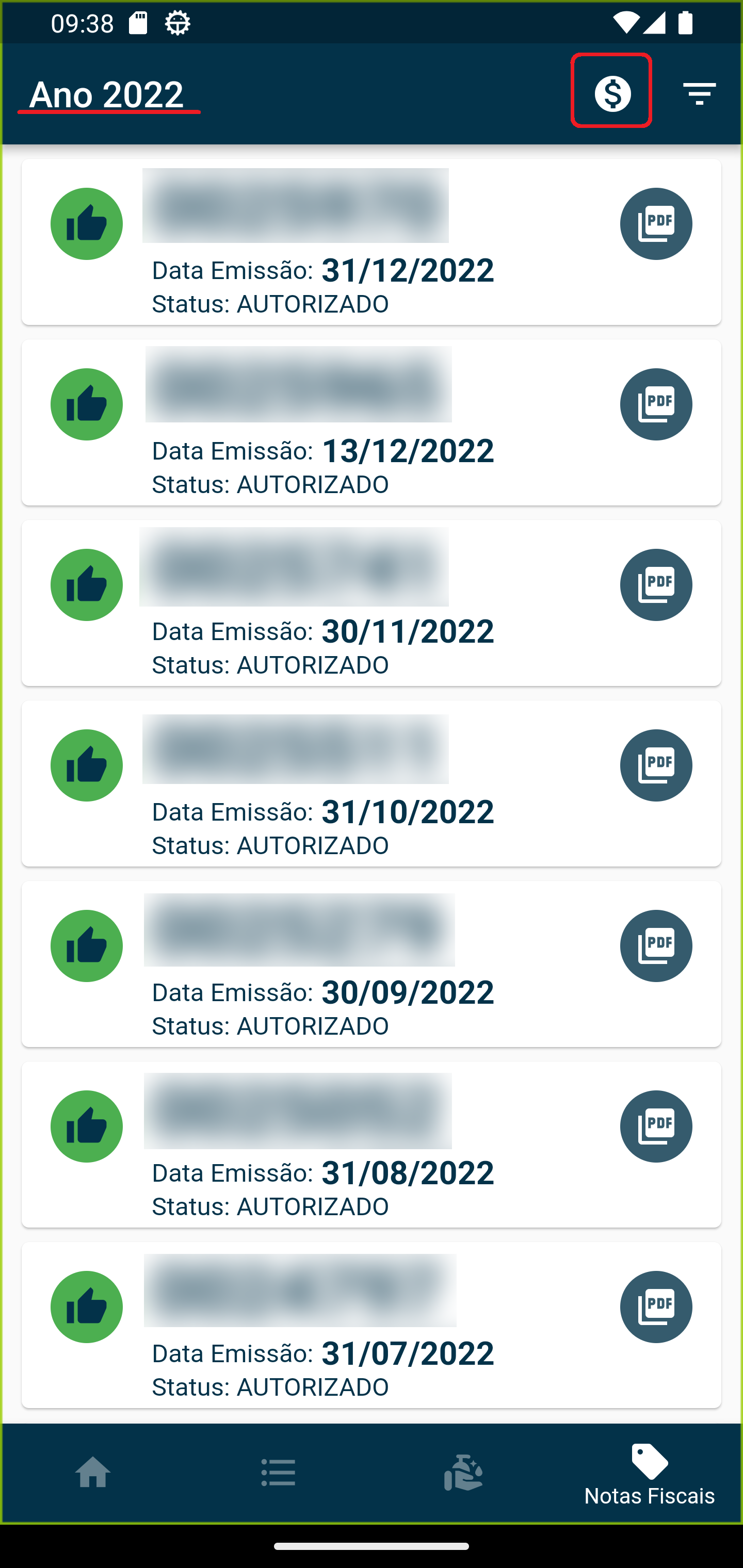
Task: Select the Notas Fiscais tab
Action: point(649,1473)
